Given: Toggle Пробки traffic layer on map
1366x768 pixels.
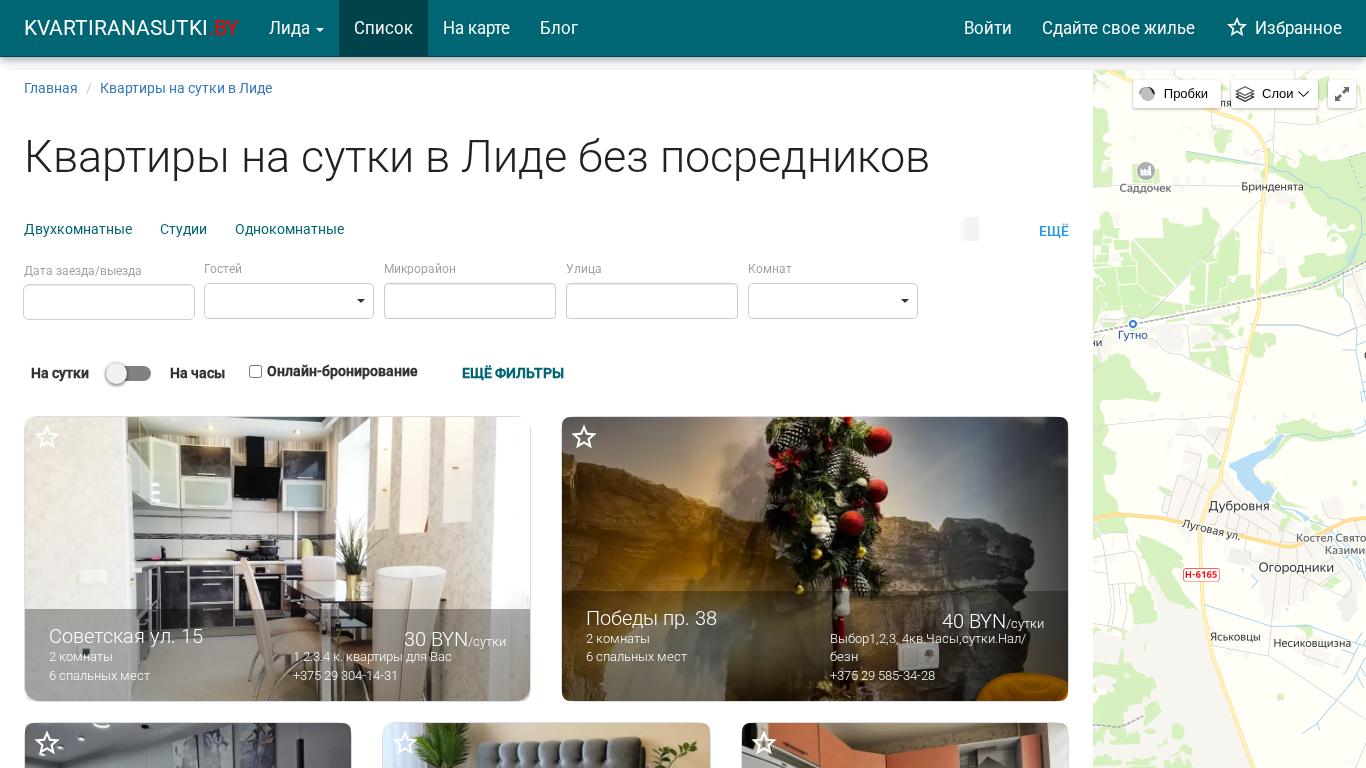Looking at the screenshot, I should tap(1175, 94).
